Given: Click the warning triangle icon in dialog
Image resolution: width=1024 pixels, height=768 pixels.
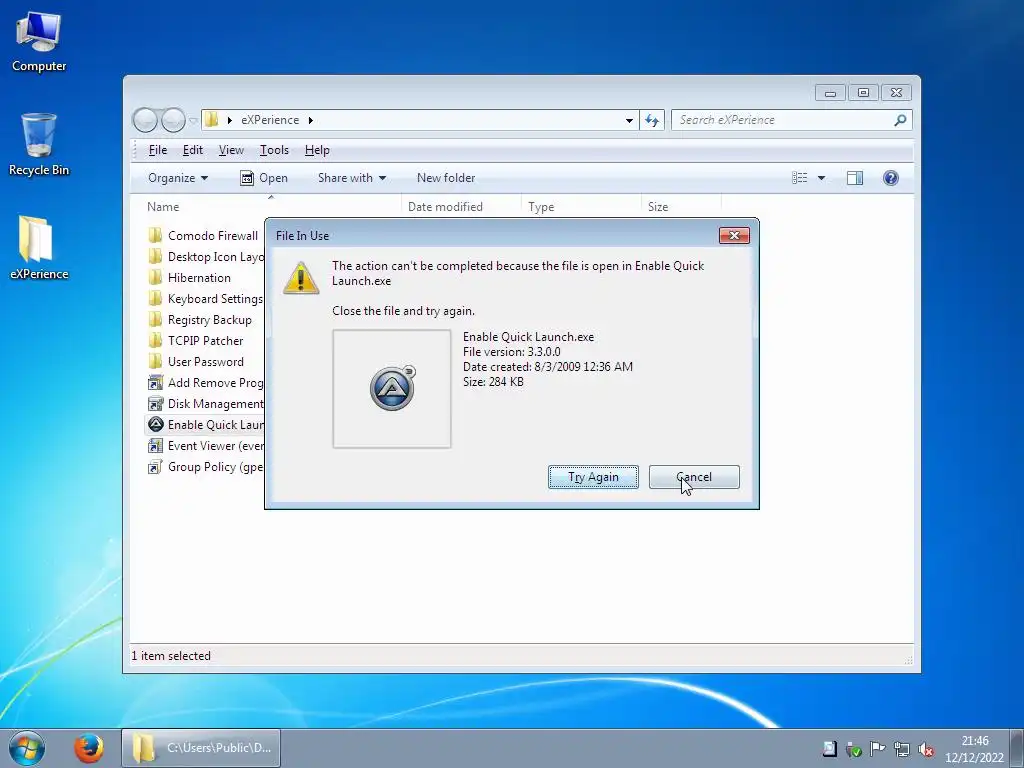Looking at the screenshot, I should coord(300,278).
